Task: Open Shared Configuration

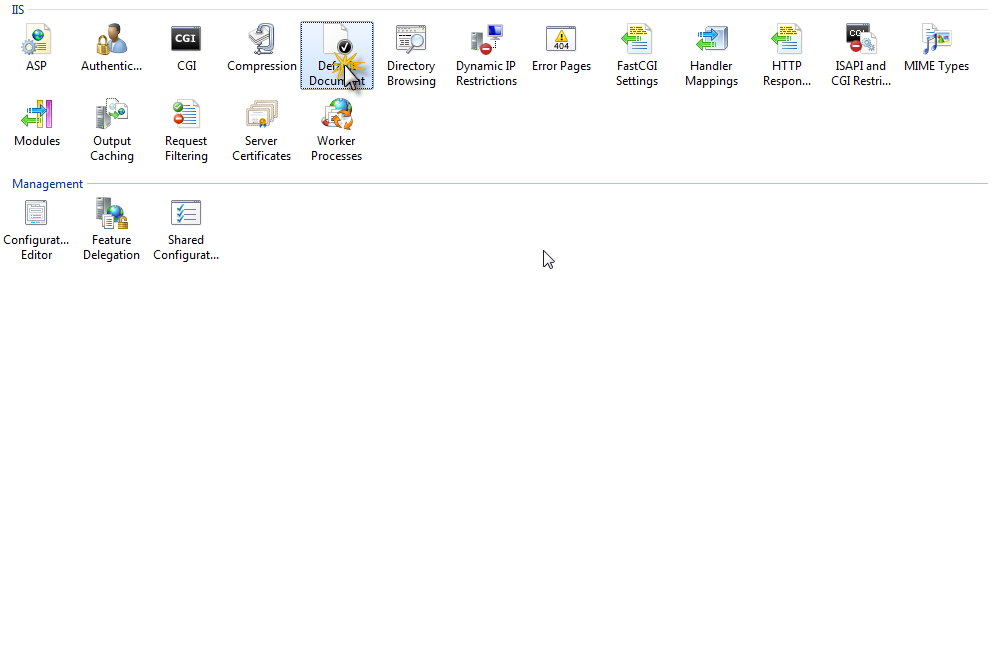Action: coord(186,230)
